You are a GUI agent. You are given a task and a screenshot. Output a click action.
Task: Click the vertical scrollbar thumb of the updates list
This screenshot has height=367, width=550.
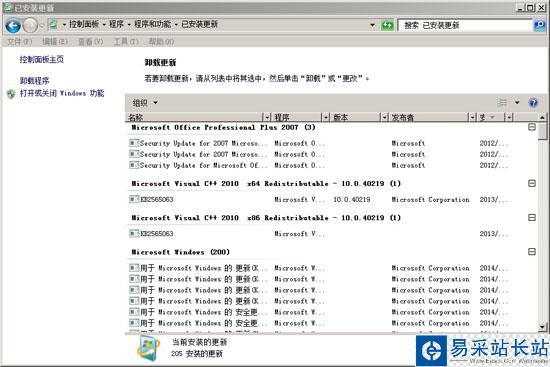tap(542, 131)
